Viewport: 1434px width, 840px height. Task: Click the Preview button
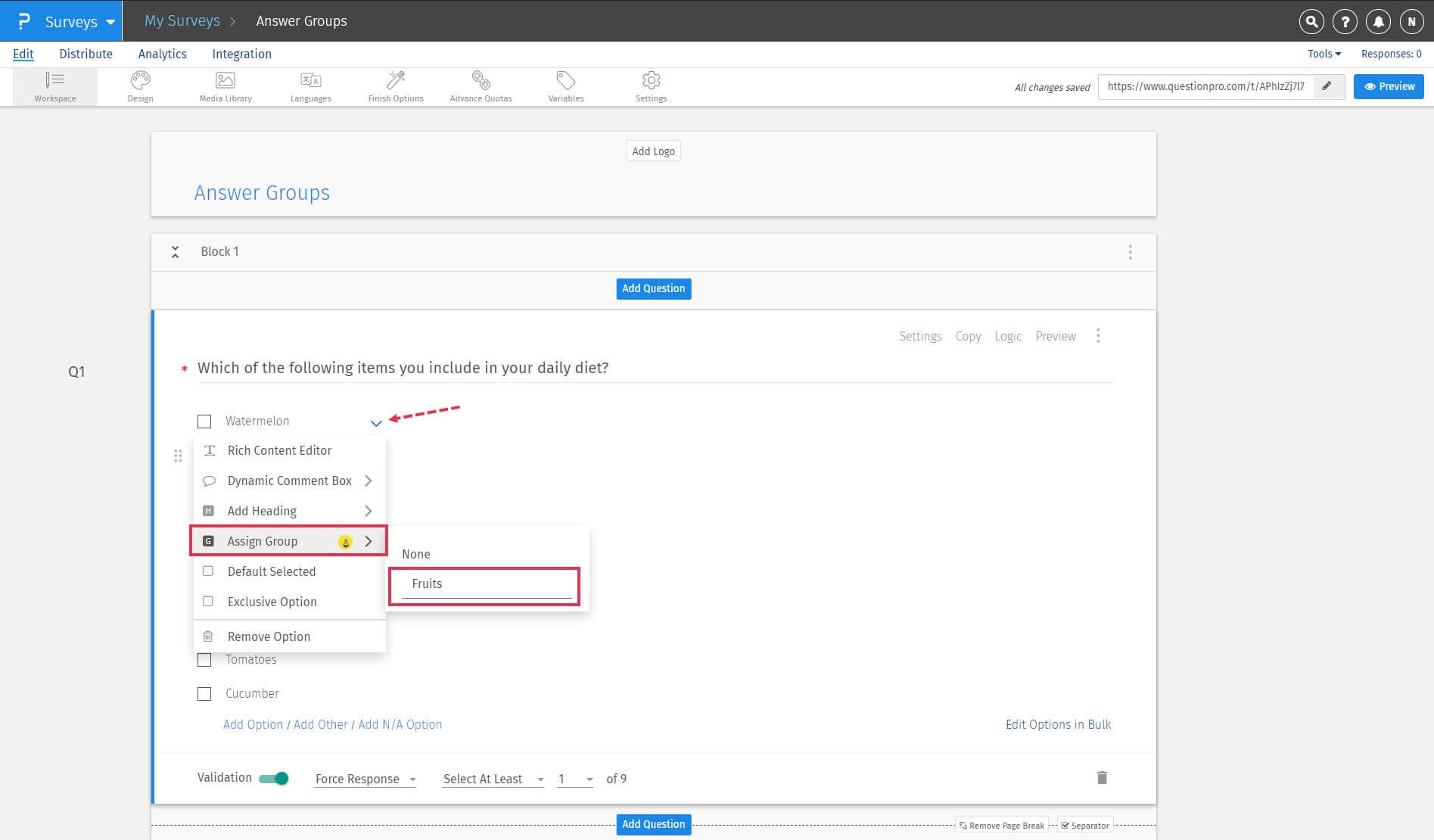[1389, 86]
